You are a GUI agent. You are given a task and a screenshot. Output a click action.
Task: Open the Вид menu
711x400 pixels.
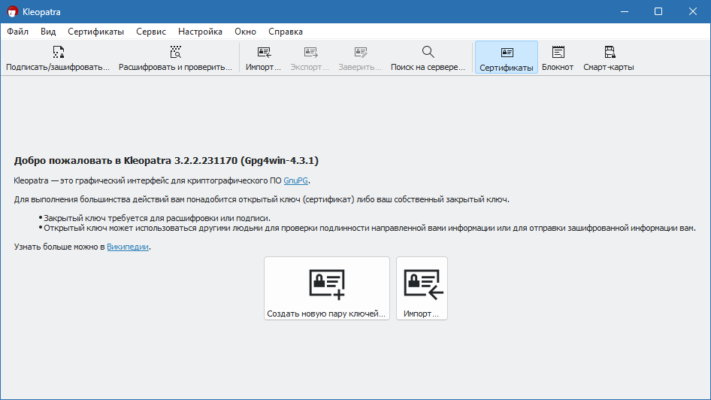48,32
